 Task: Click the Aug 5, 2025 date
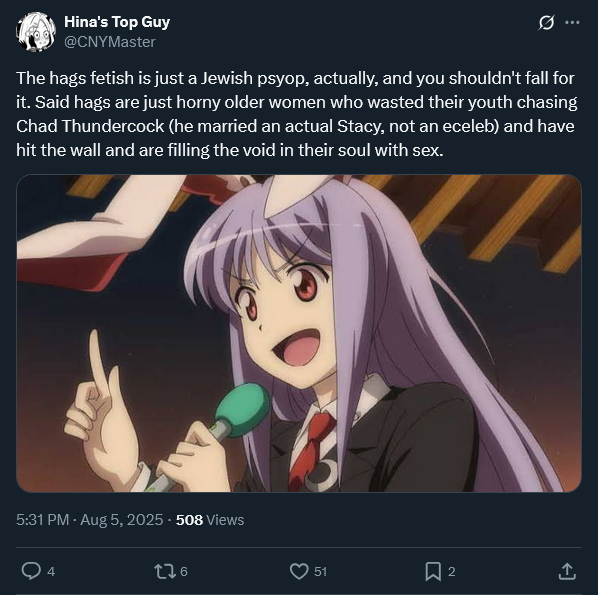[x=122, y=520]
